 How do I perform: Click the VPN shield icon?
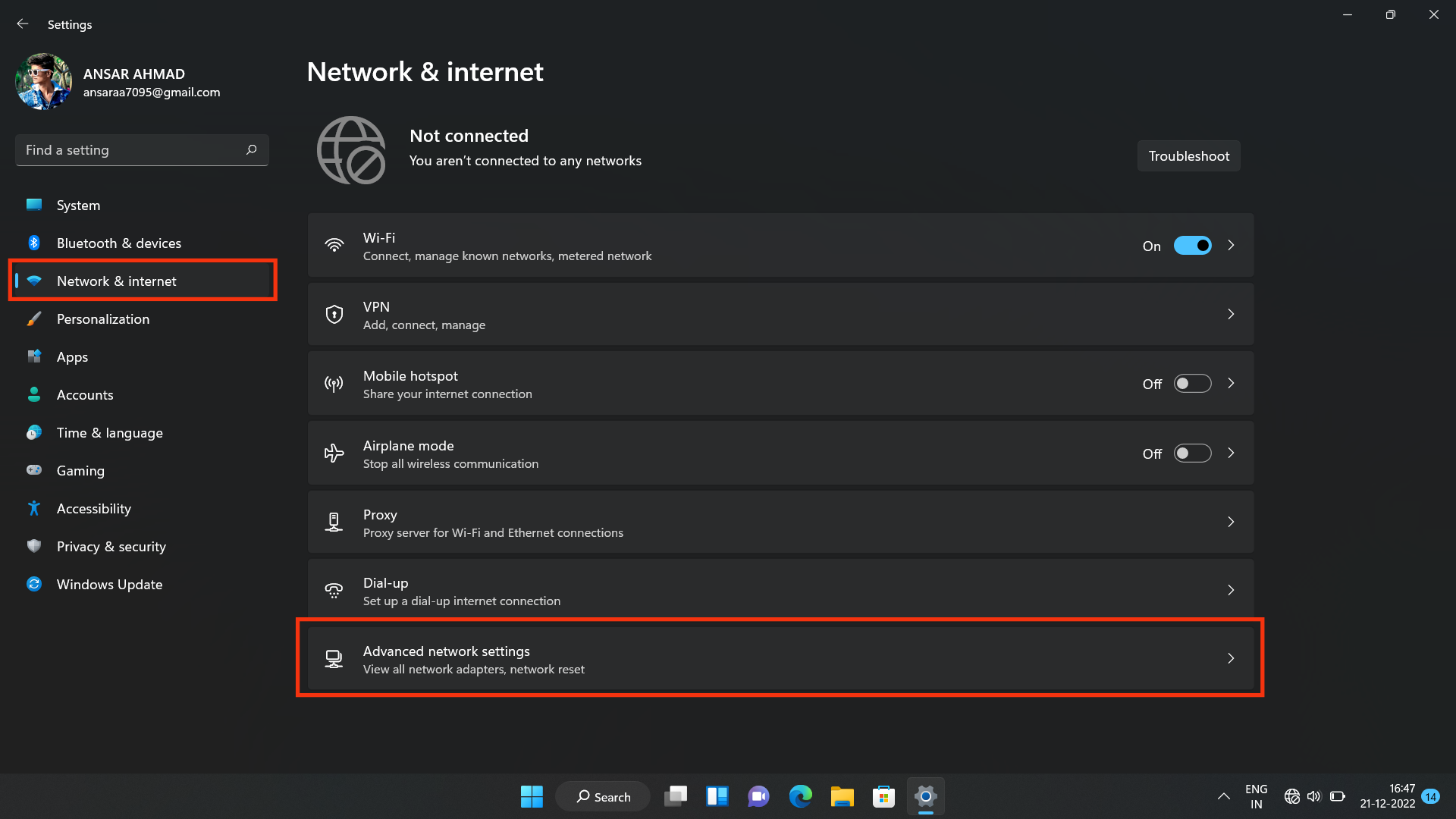(x=334, y=315)
